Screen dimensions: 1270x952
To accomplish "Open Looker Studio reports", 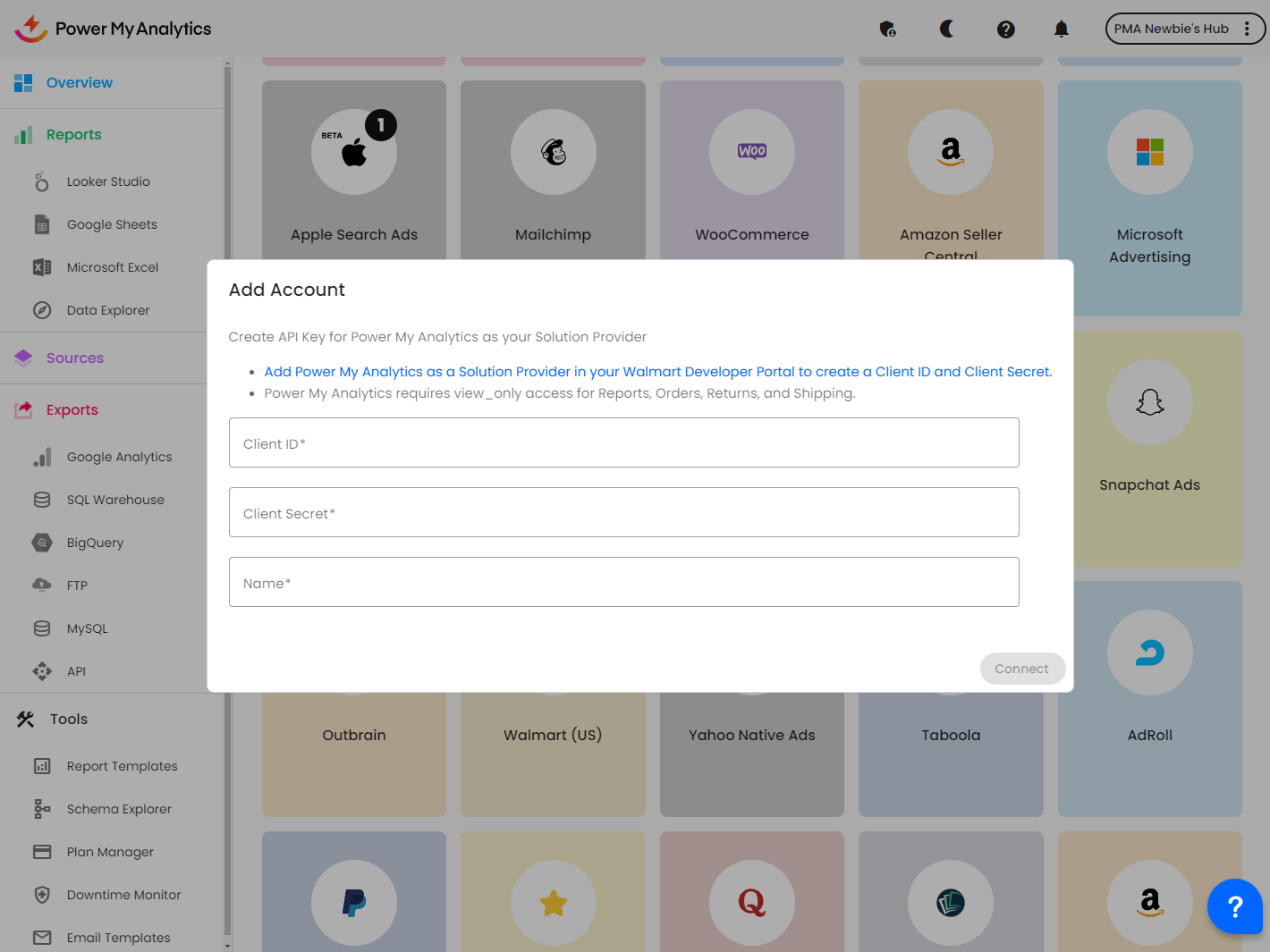I will pyautogui.click(x=108, y=181).
